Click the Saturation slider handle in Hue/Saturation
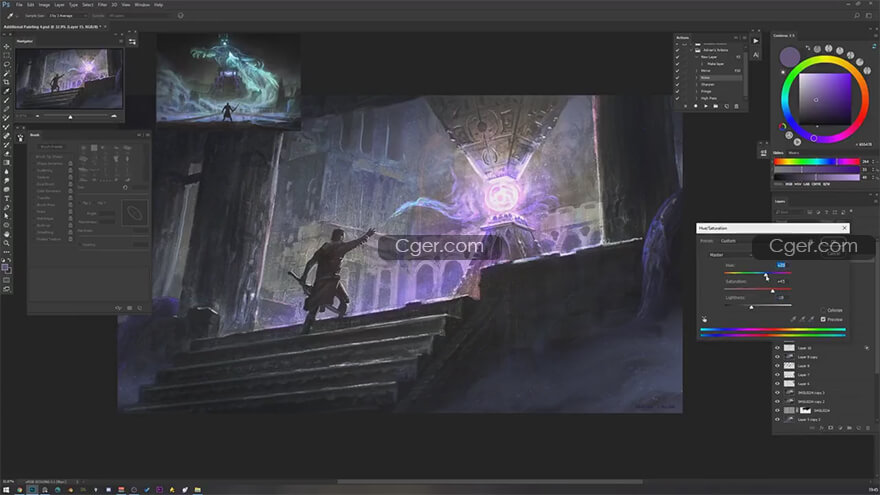Image resolution: width=880 pixels, height=495 pixels. pos(772,291)
